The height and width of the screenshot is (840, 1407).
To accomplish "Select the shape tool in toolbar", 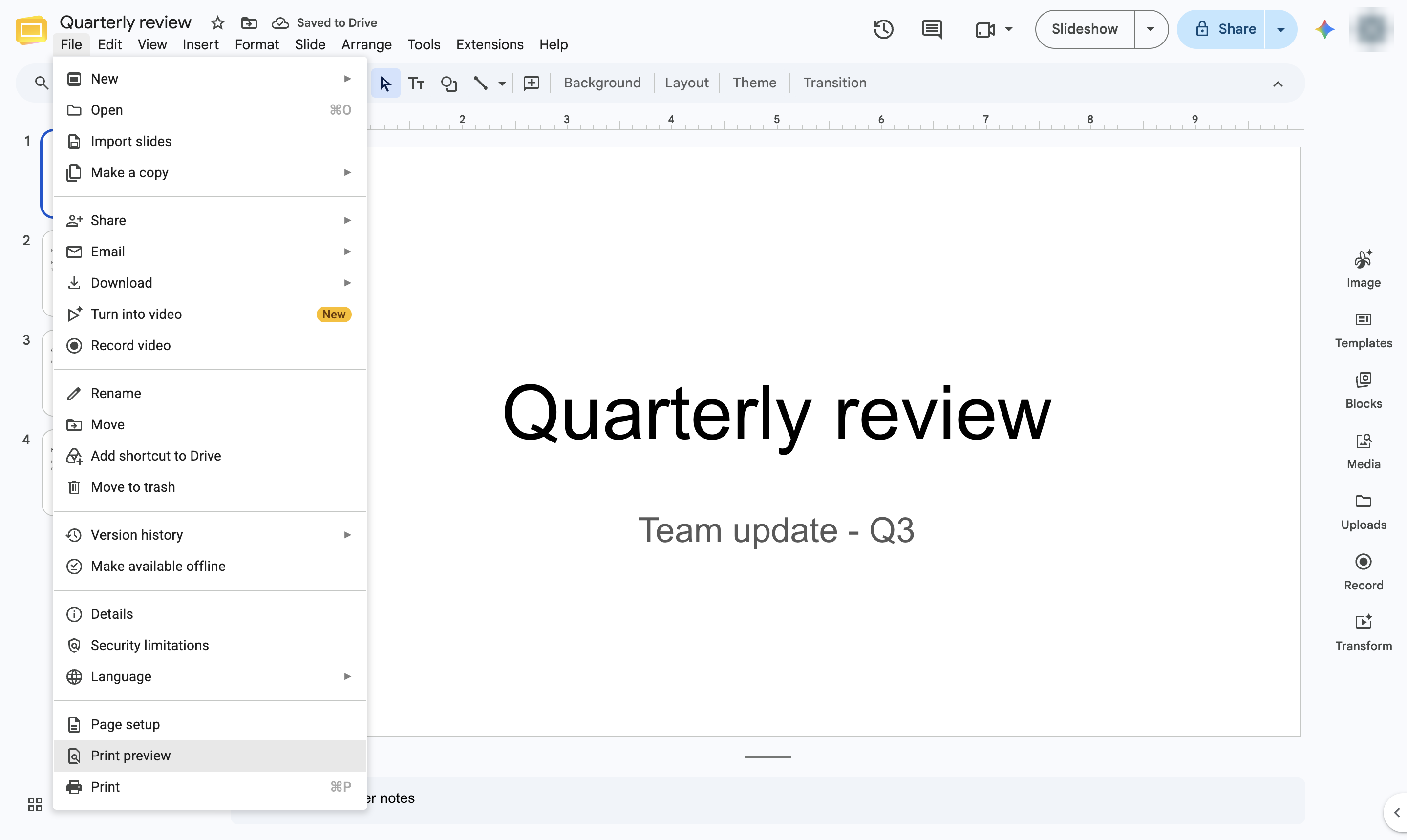I will click(x=448, y=83).
